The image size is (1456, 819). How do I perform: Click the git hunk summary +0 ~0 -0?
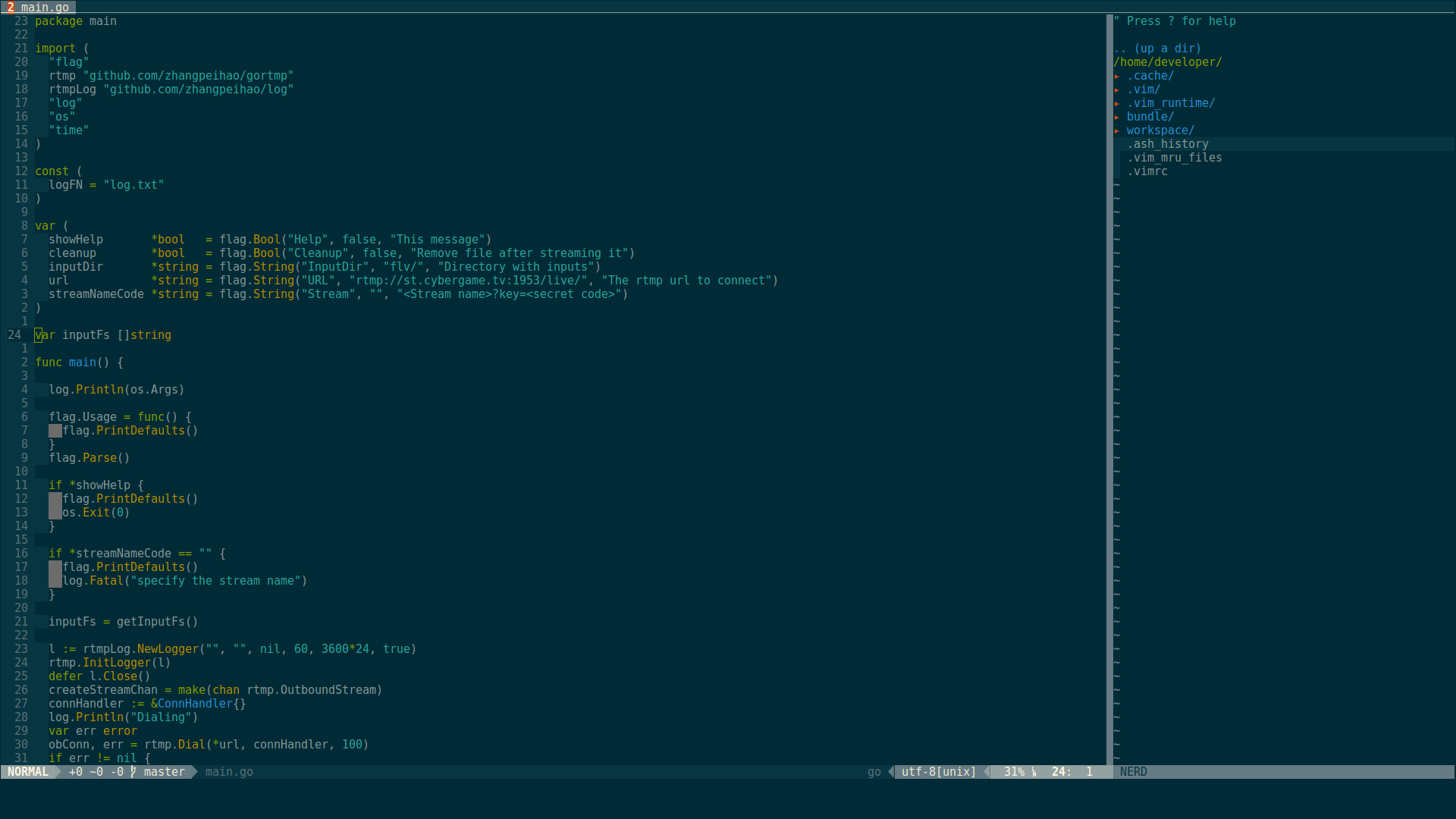pos(96,772)
